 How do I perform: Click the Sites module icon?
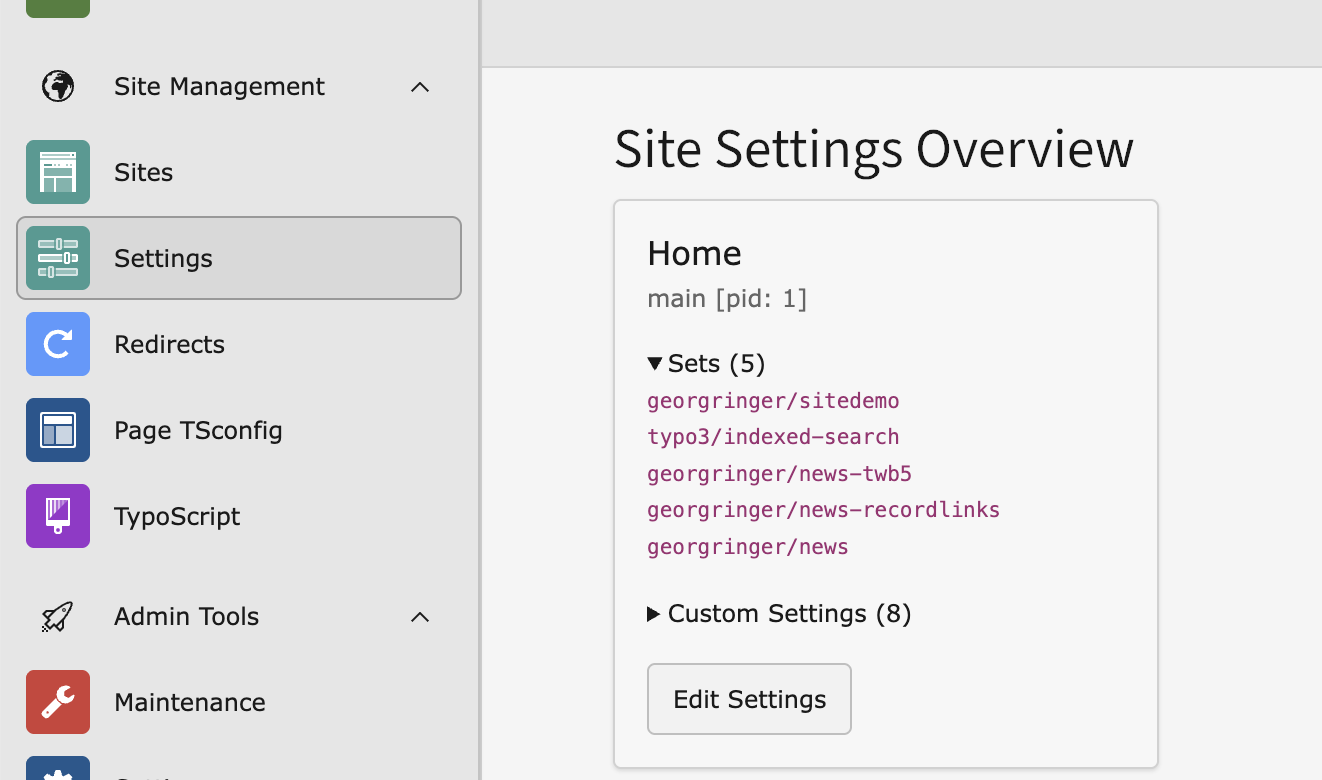click(58, 172)
